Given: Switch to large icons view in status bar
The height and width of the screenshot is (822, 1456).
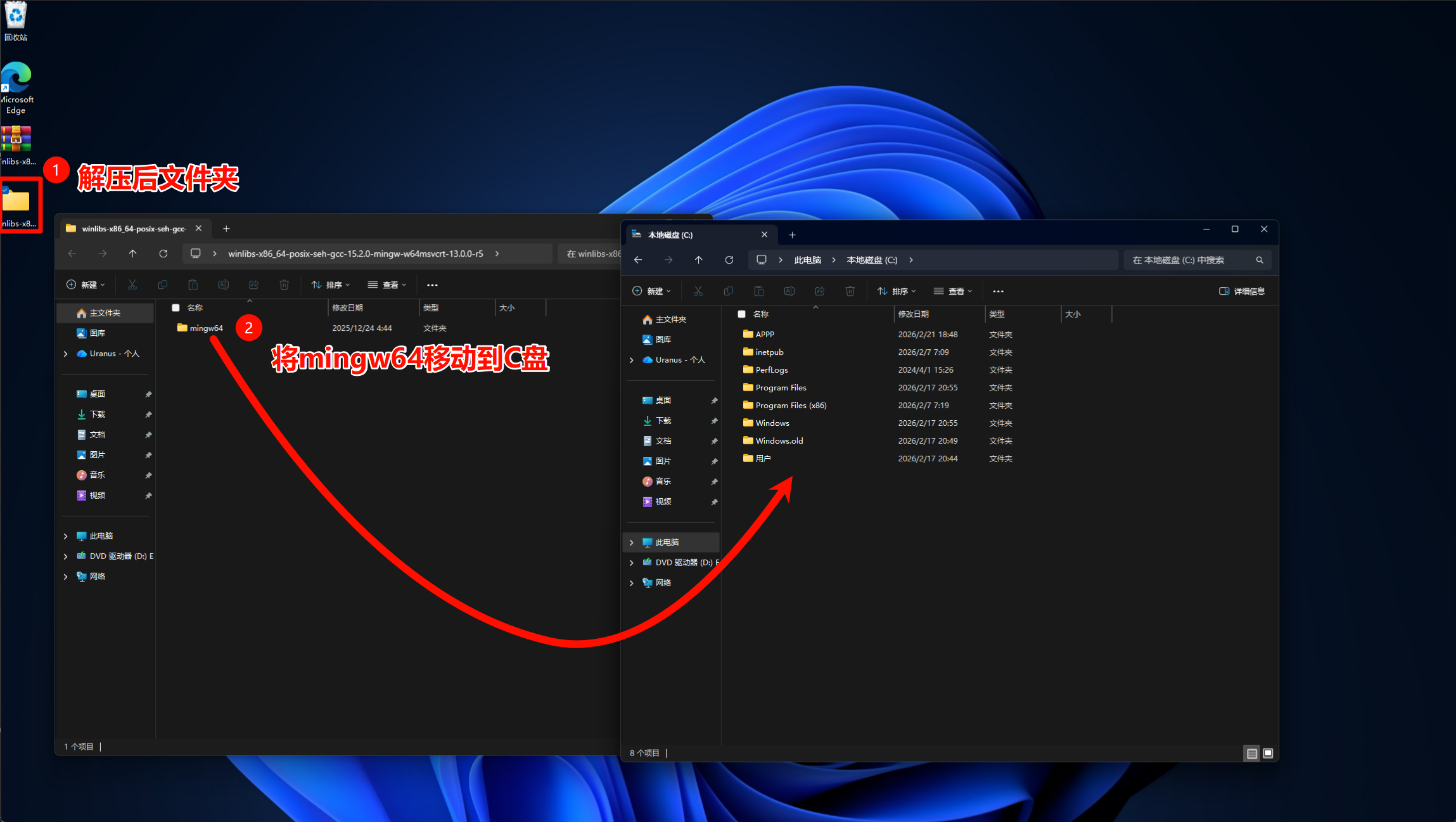Looking at the screenshot, I should pyautogui.click(x=1268, y=753).
